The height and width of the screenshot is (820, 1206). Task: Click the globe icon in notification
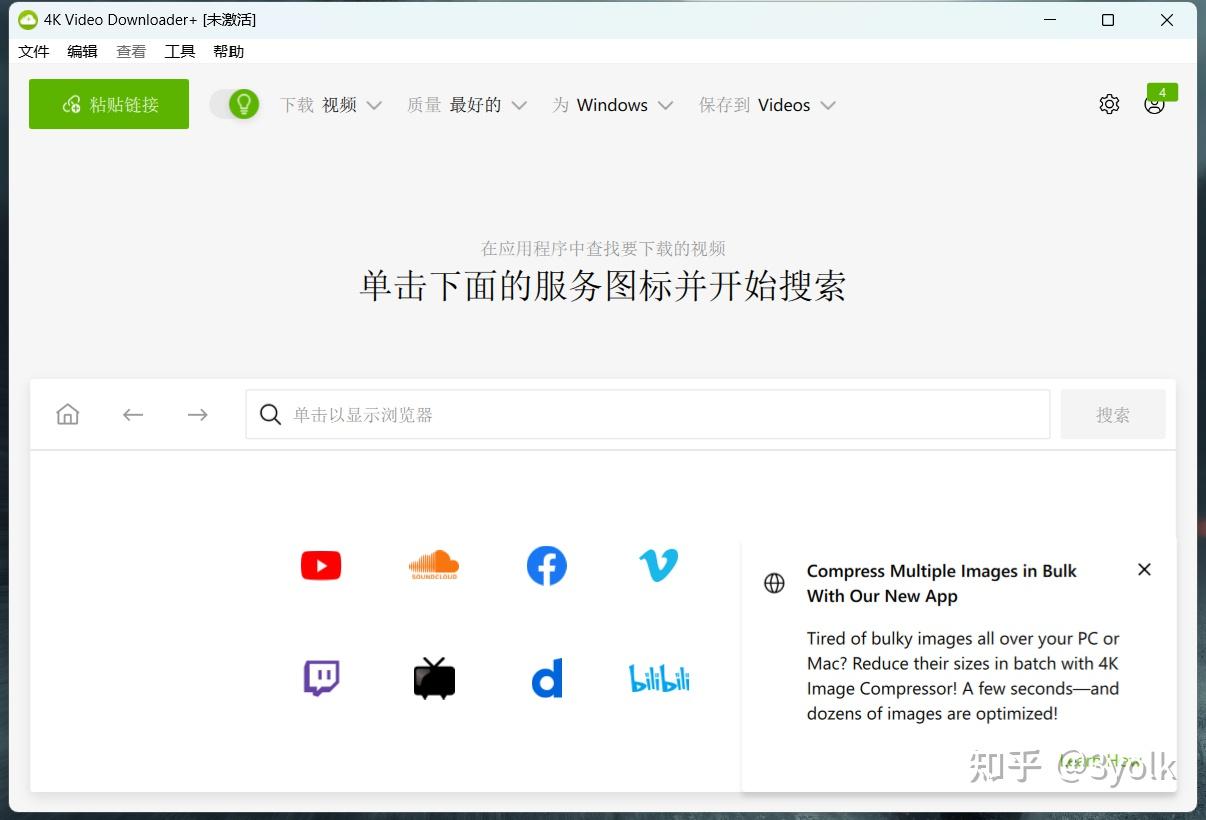774,583
